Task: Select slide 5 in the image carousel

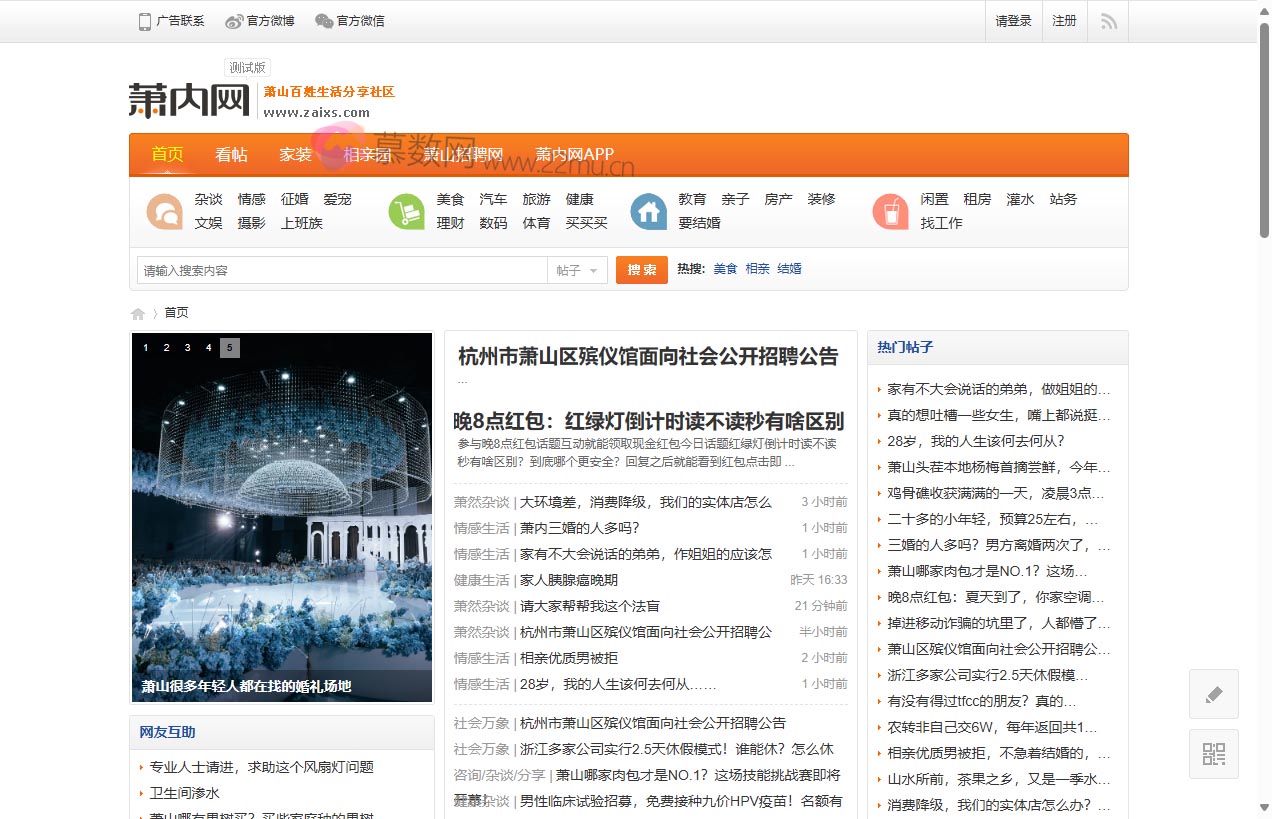Action: click(229, 348)
